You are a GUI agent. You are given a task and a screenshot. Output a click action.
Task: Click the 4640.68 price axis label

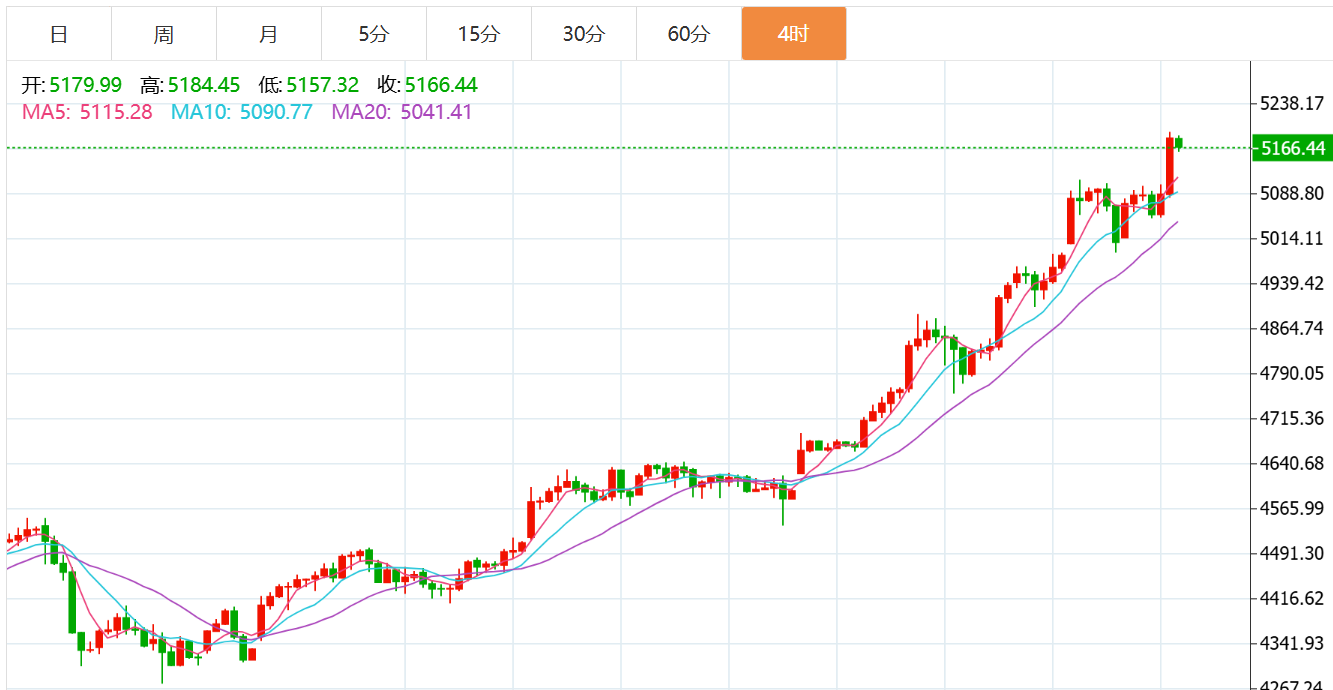point(1293,464)
